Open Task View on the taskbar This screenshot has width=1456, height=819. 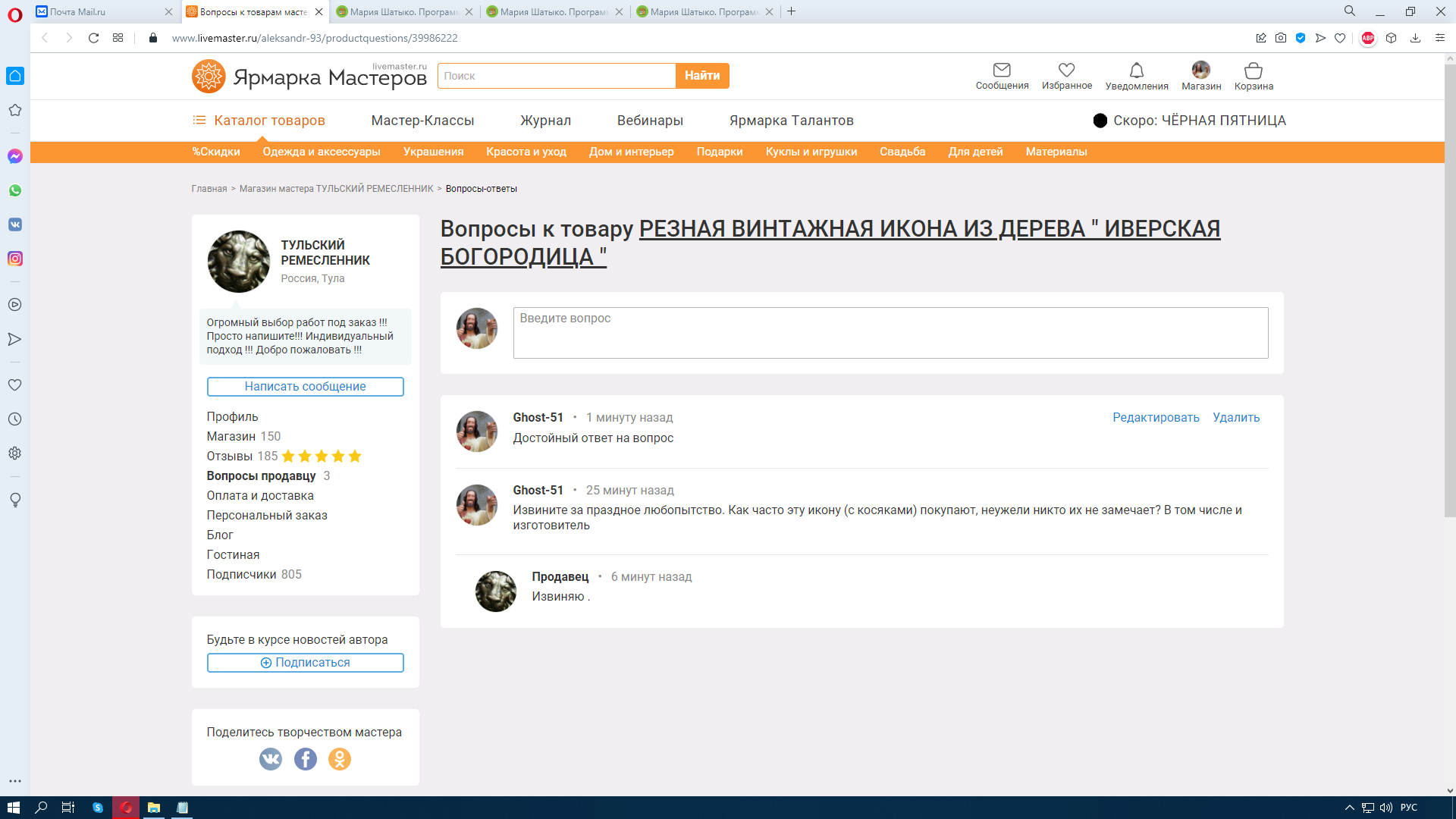pyautogui.click(x=68, y=808)
